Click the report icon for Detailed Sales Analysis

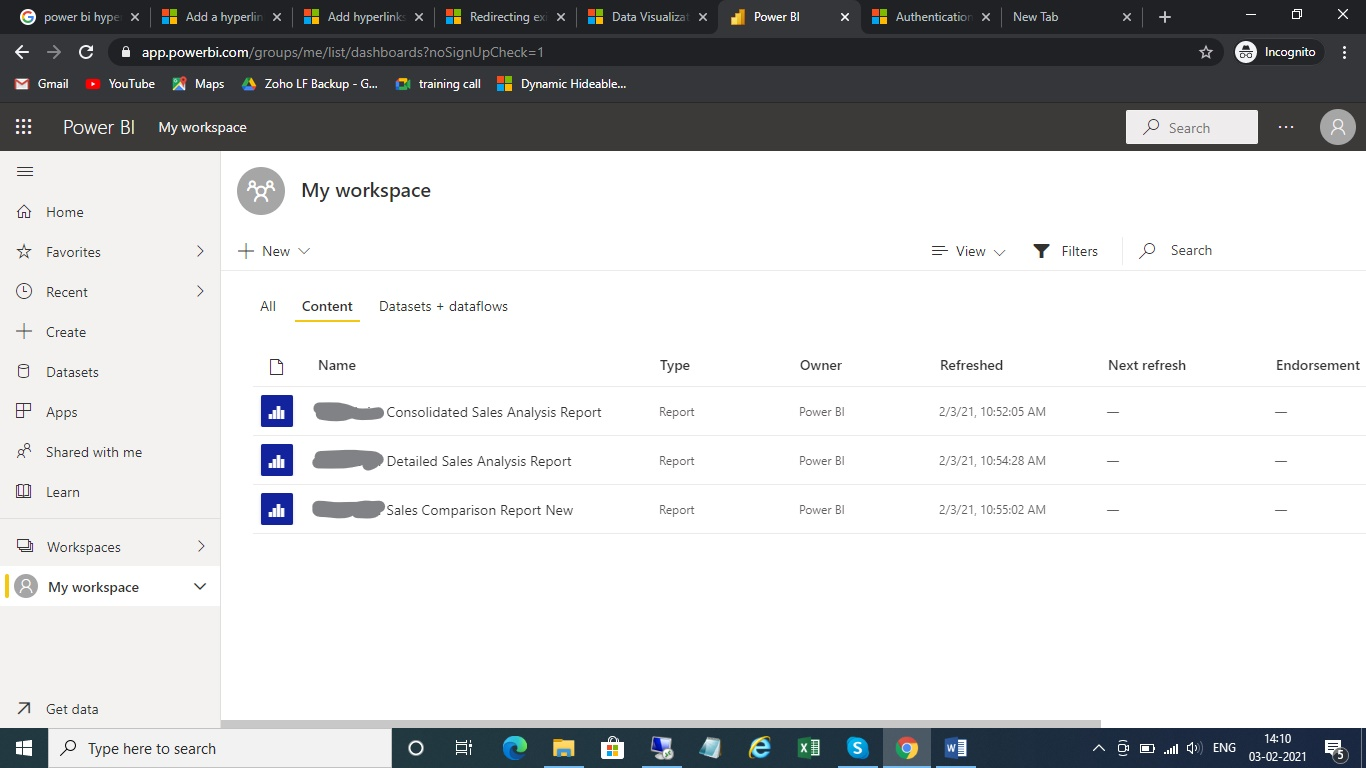277,461
